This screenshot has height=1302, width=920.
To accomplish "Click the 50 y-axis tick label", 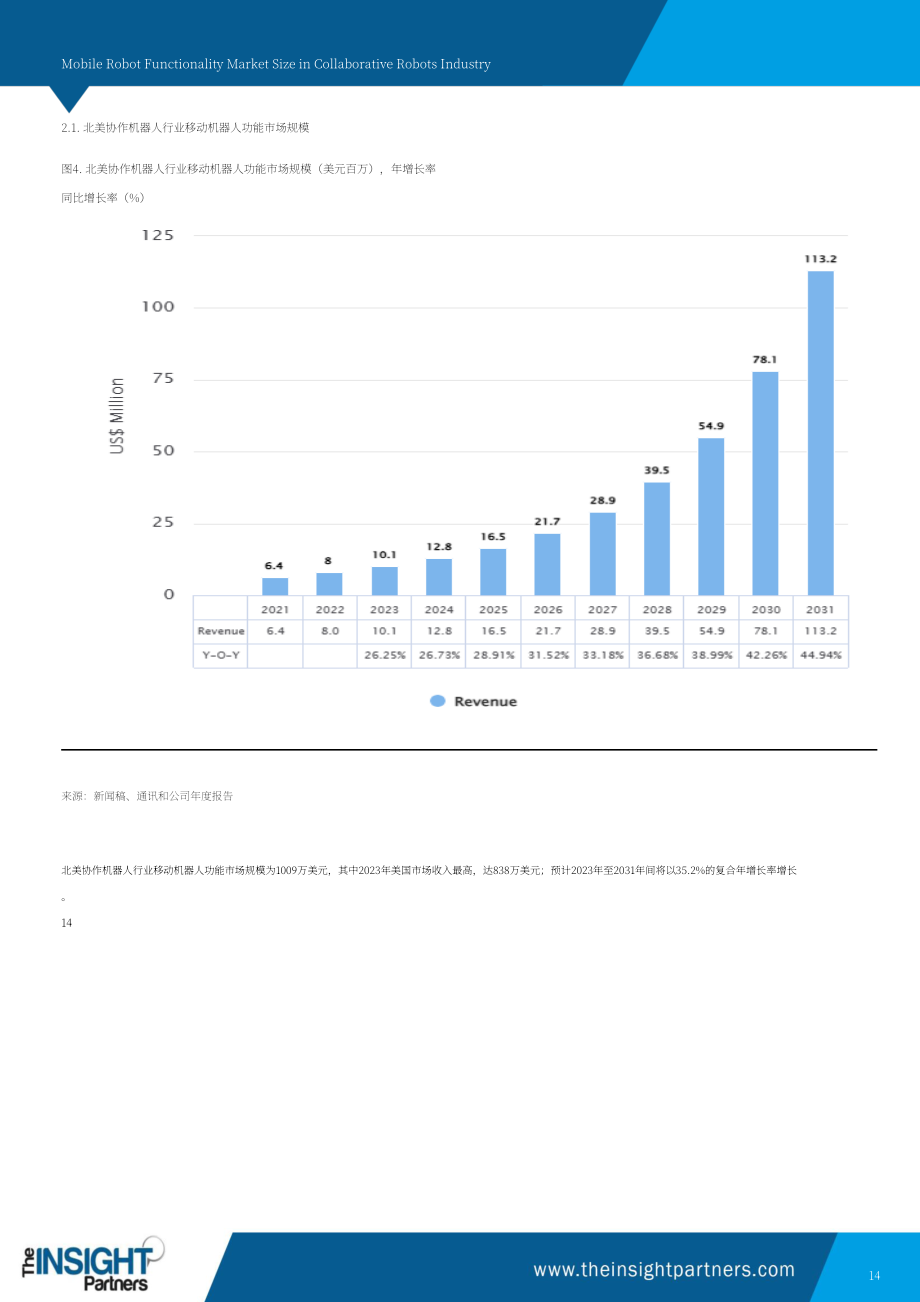I will tap(163, 451).
